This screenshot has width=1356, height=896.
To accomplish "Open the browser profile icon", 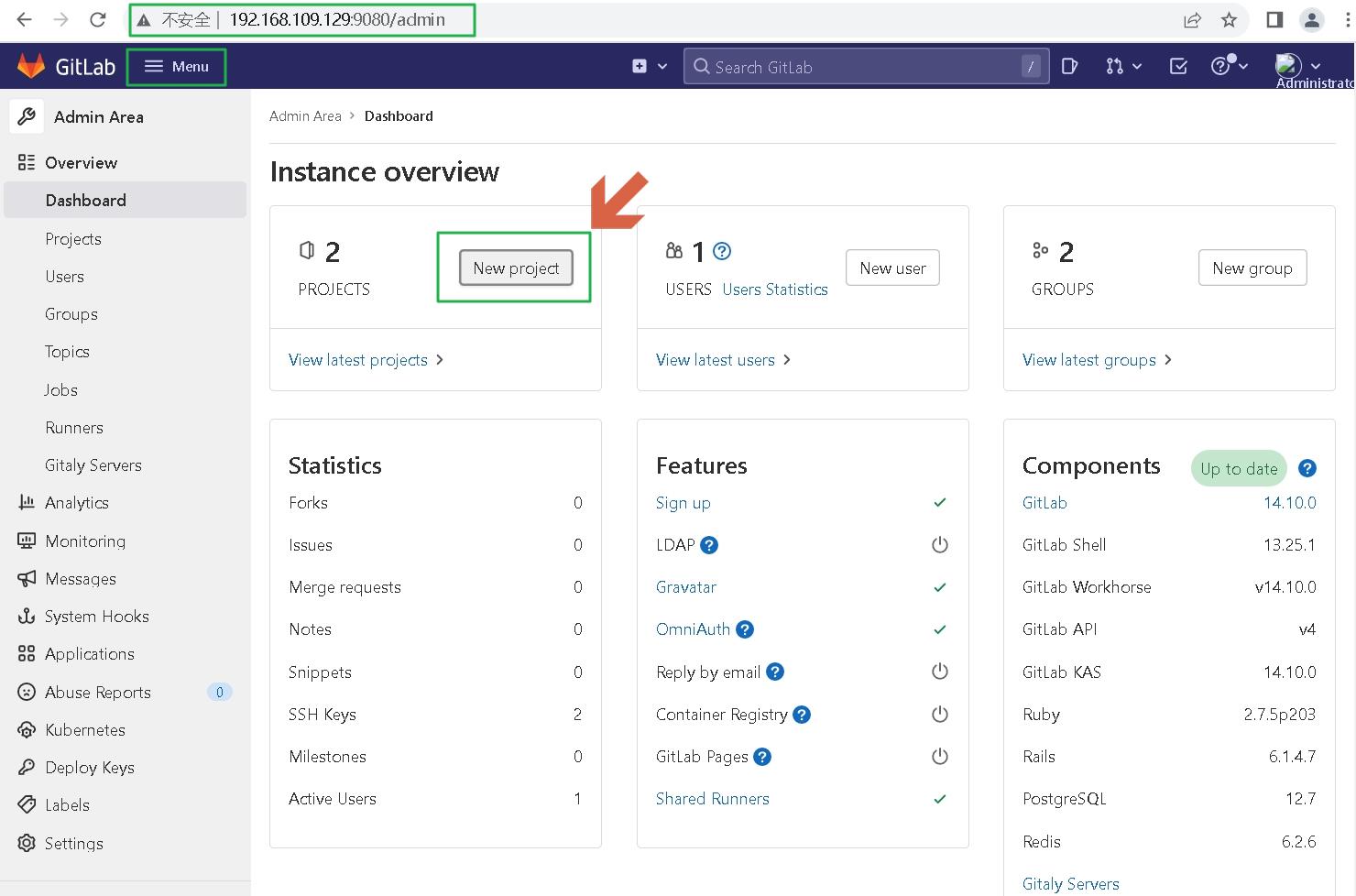I will (1312, 19).
